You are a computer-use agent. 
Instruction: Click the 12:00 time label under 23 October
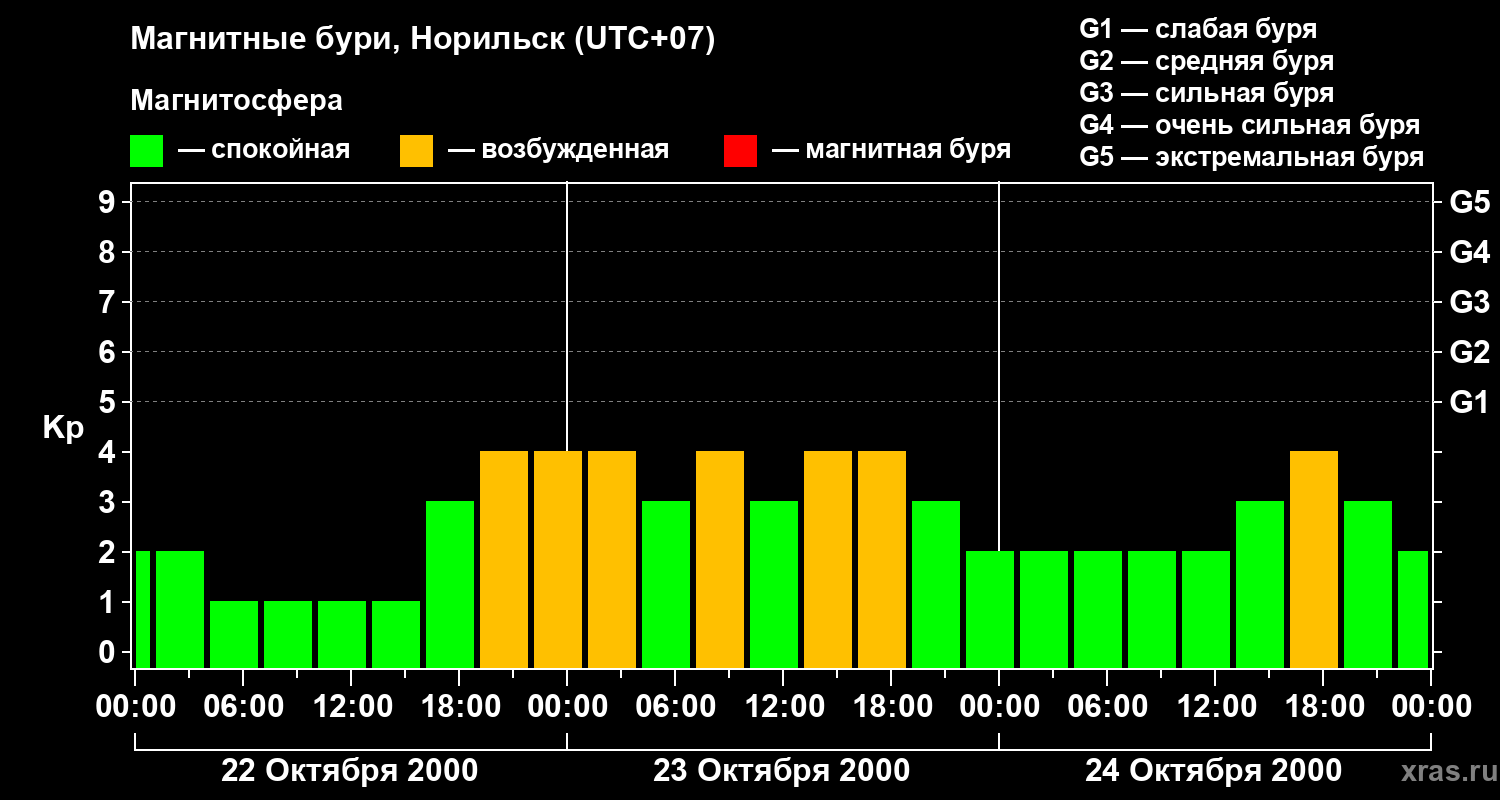click(x=783, y=707)
